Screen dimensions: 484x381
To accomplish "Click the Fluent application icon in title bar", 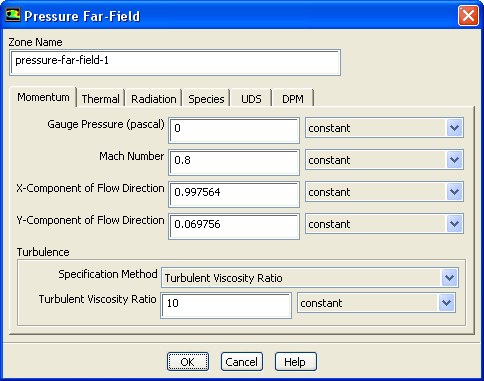I will [x=13, y=15].
